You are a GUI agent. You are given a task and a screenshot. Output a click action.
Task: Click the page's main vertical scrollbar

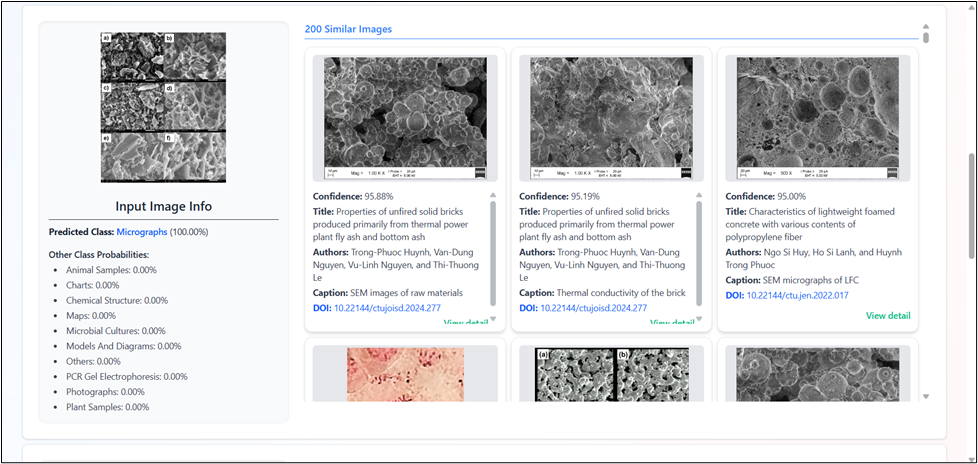coord(971,206)
